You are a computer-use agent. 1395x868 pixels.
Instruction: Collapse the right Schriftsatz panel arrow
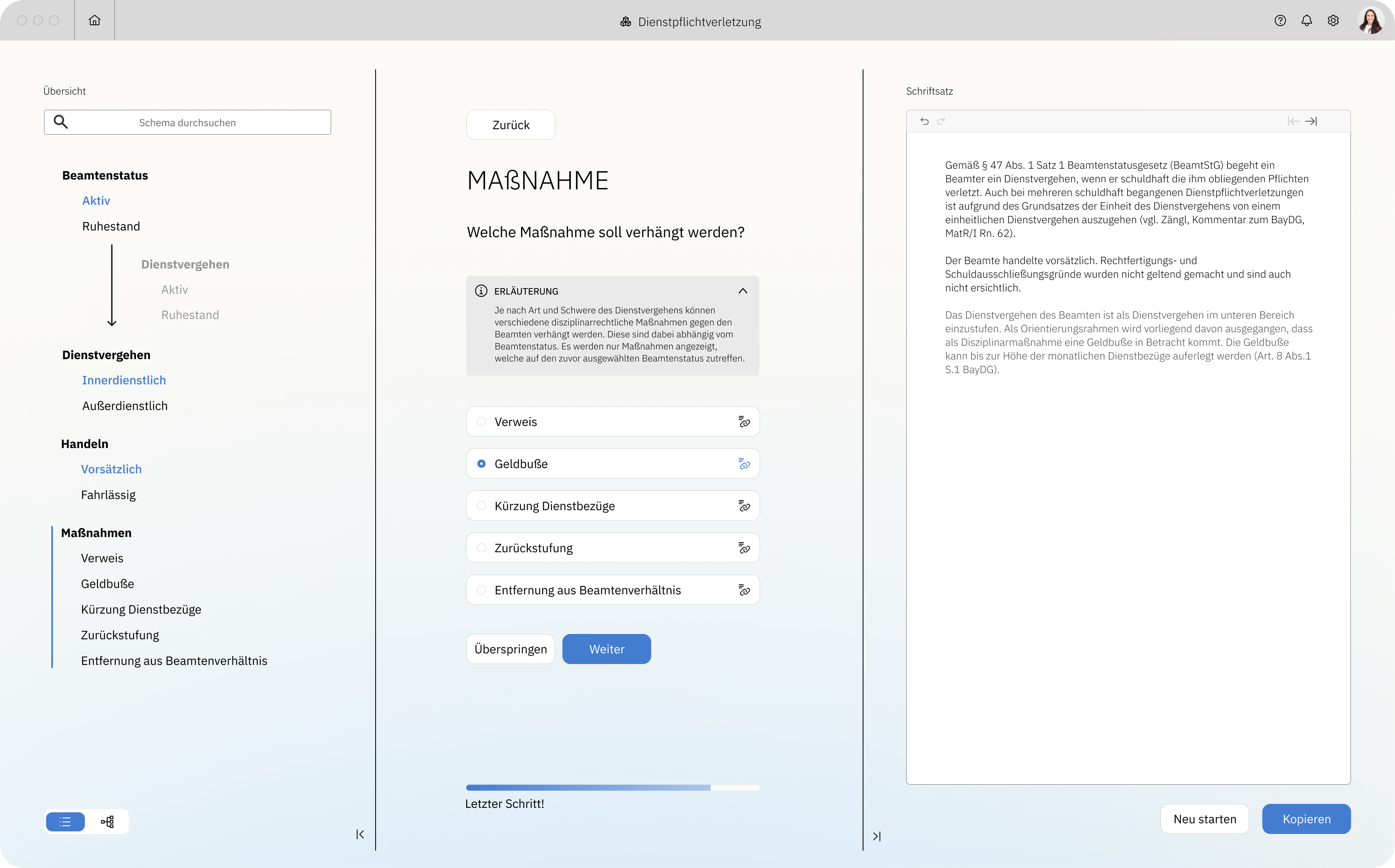[x=877, y=836]
